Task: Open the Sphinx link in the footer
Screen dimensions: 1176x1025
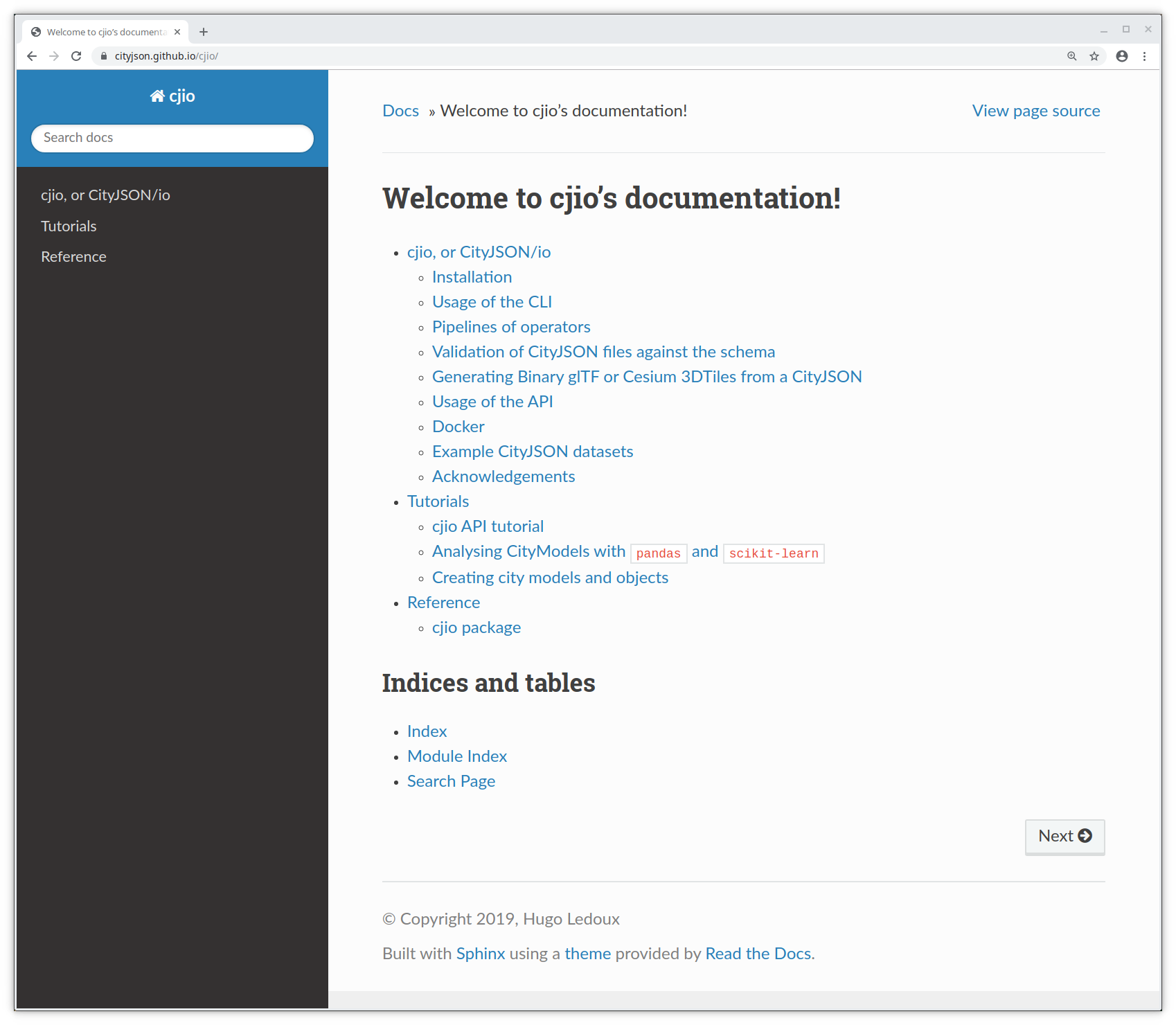Action: click(x=481, y=954)
